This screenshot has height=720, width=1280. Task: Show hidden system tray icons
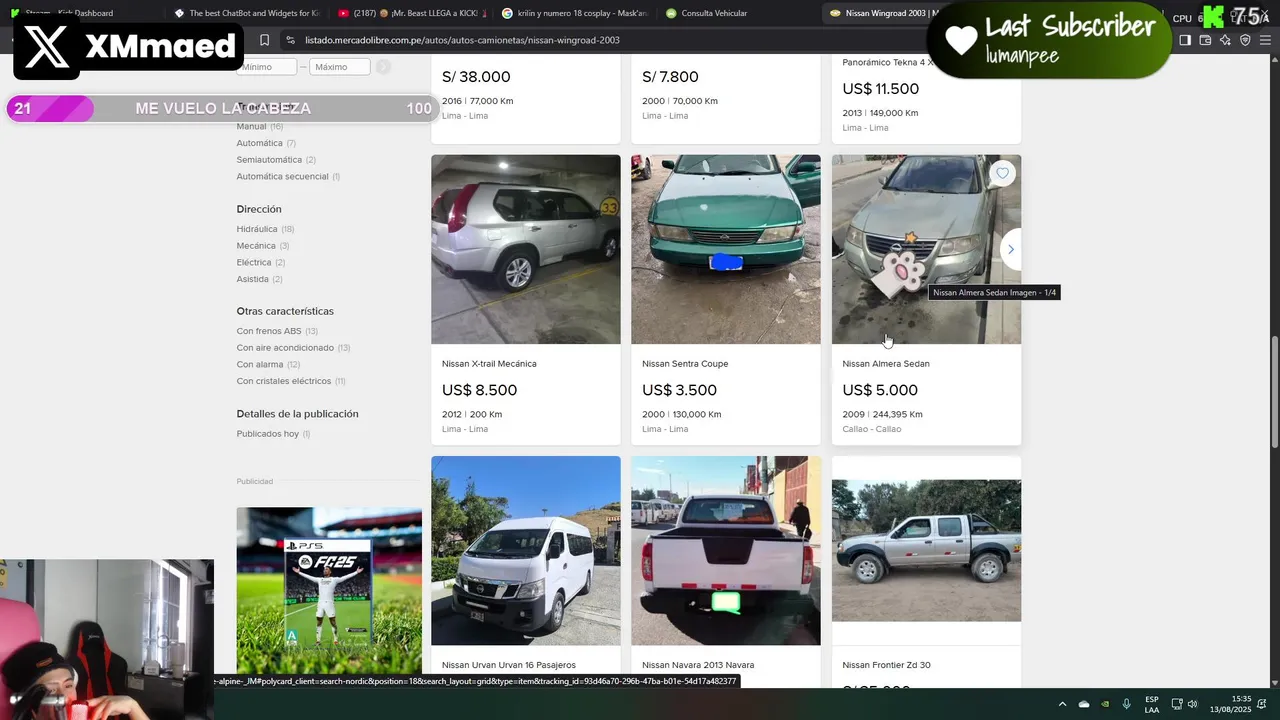1062,704
